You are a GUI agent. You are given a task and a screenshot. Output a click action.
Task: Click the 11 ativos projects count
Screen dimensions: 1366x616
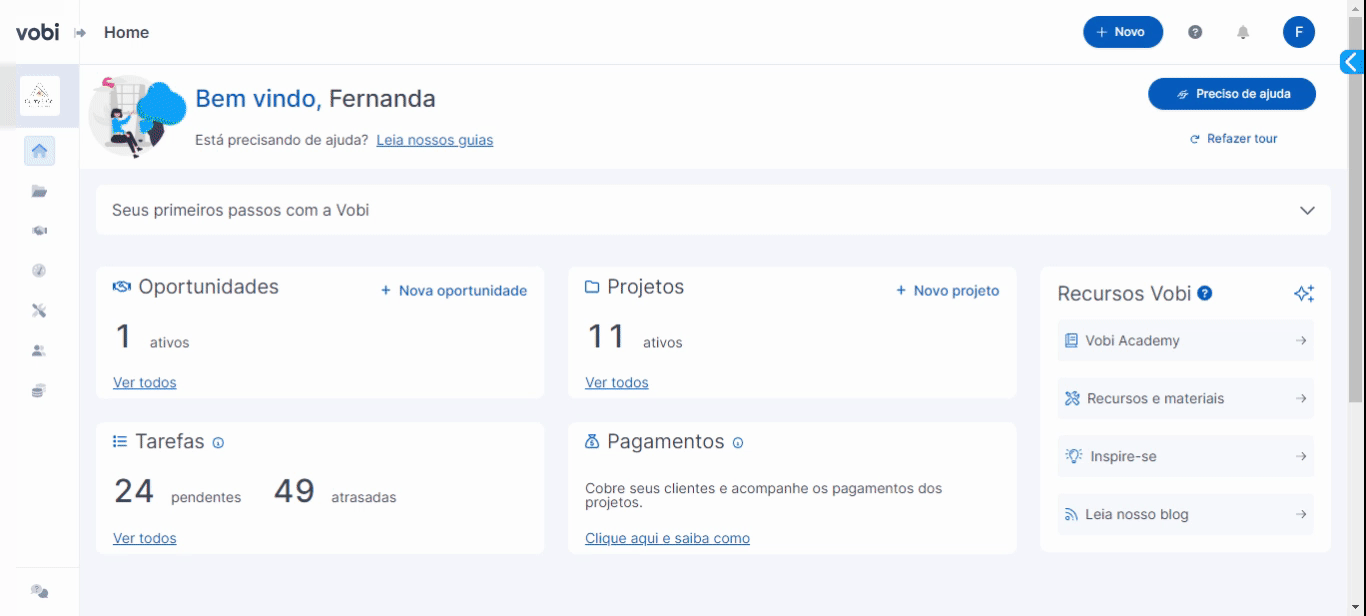pyautogui.click(x=634, y=337)
